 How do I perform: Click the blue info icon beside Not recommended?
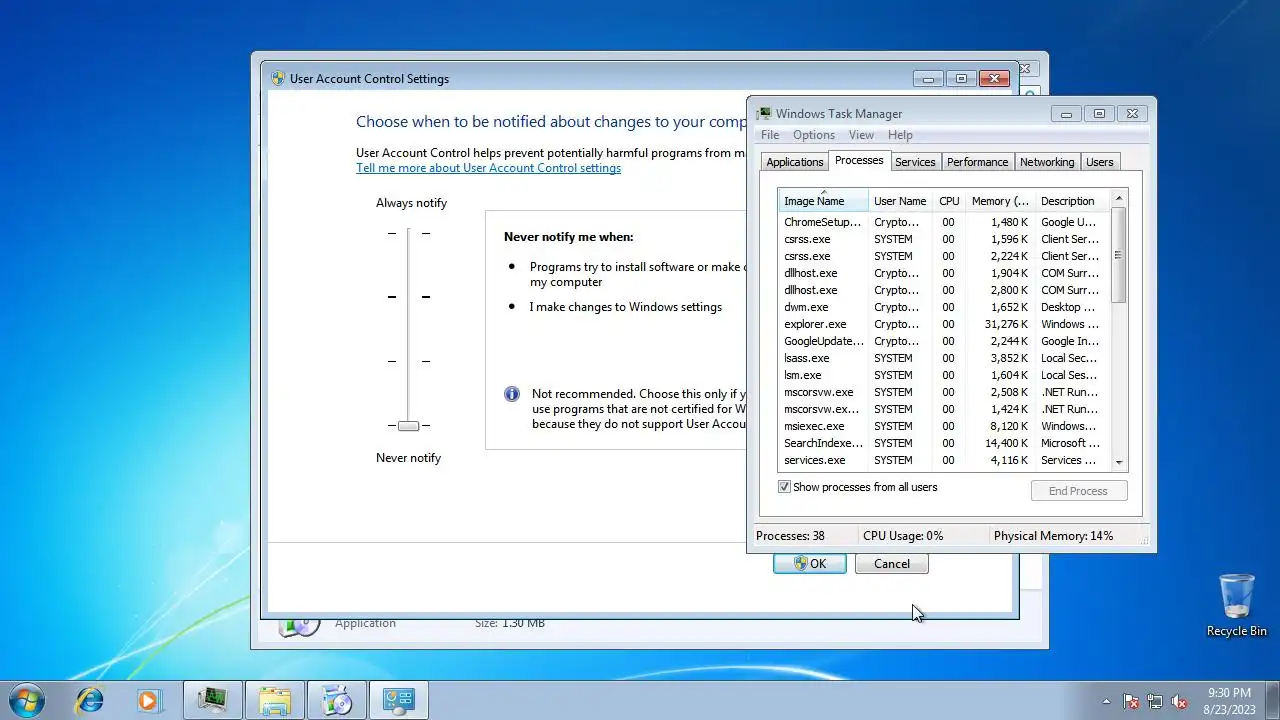[x=511, y=394]
